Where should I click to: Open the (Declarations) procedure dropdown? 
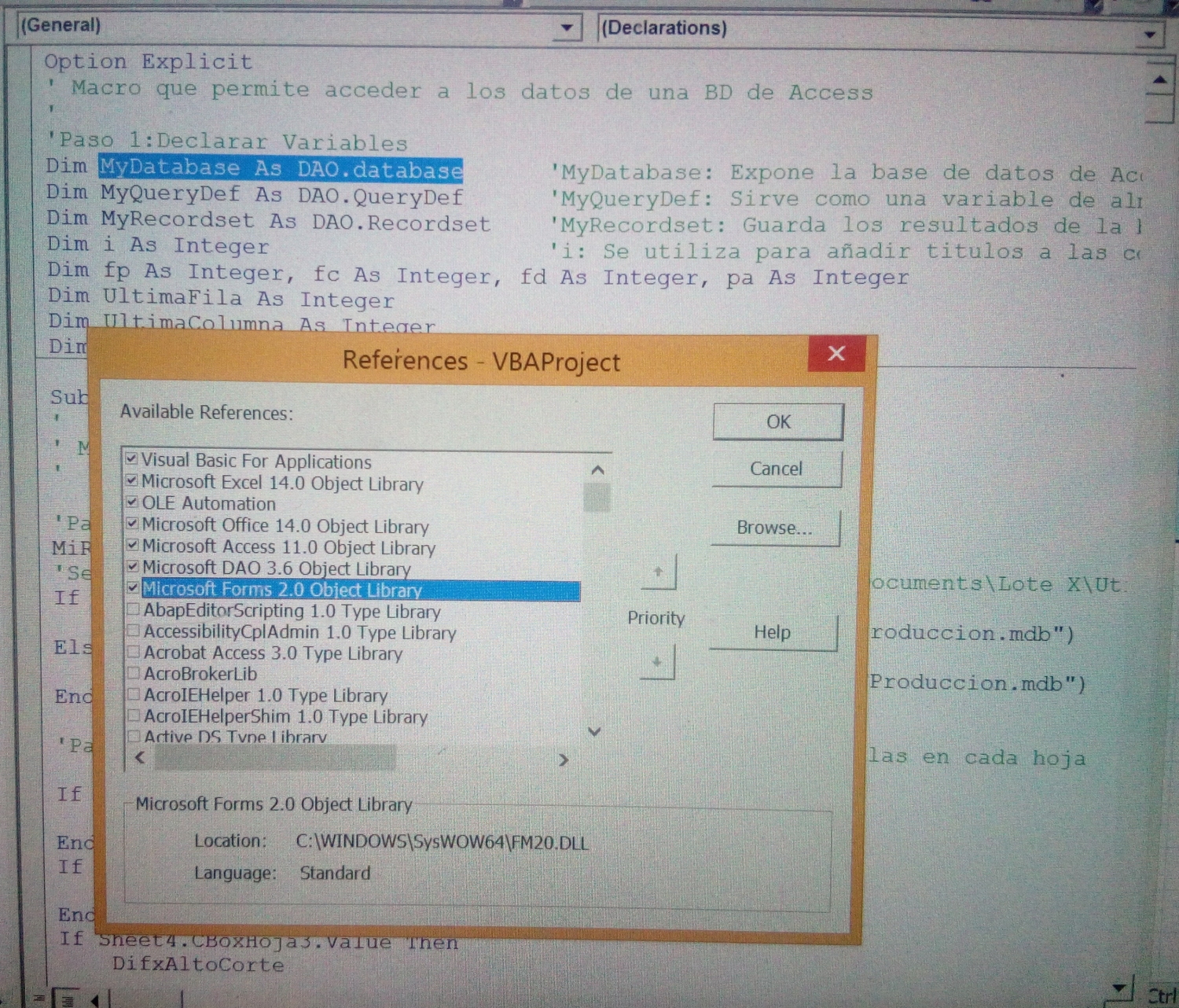coord(1150,34)
